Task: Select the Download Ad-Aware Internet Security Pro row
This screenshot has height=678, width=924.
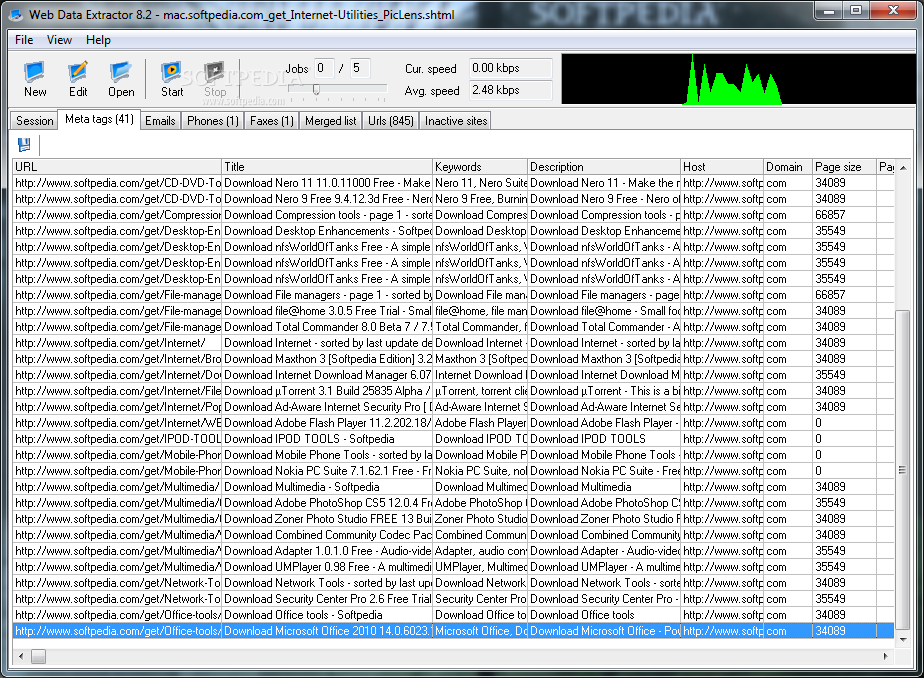Action: (x=453, y=406)
